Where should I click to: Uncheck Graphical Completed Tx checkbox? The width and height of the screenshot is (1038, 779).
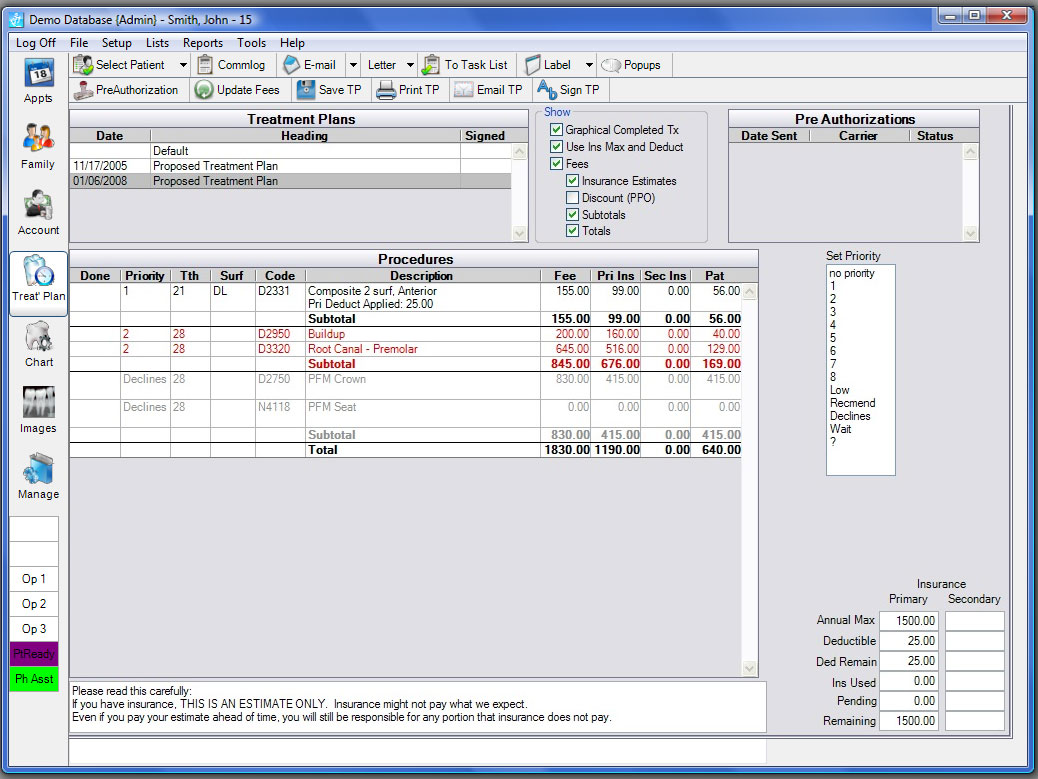[x=557, y=130]
